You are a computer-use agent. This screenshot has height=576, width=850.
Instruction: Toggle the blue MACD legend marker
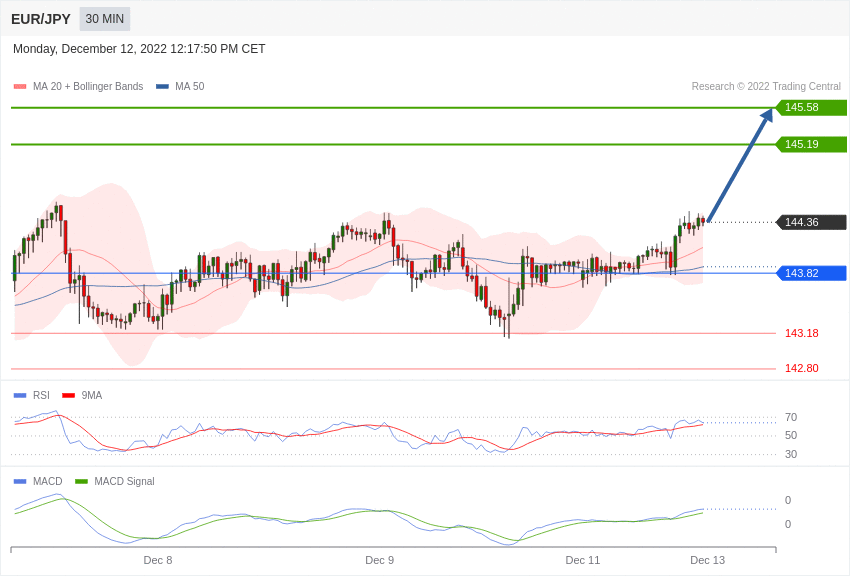tap(20, 482)
